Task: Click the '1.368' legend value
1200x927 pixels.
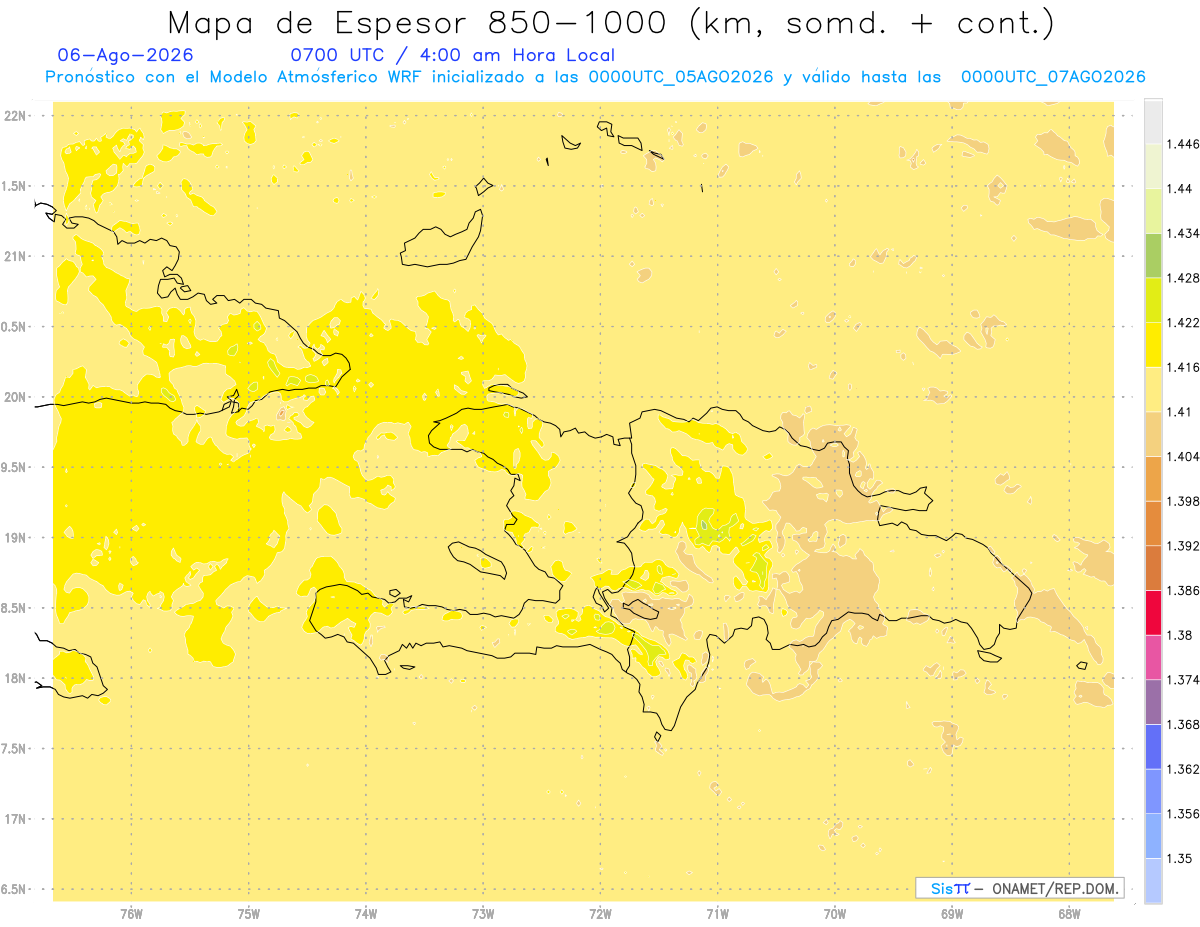Action: point(1183,724)
